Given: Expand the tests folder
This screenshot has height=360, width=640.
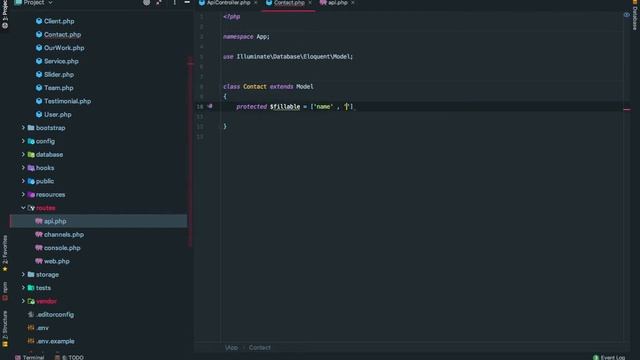Looking at the screenshot, I should pos(23,288).
